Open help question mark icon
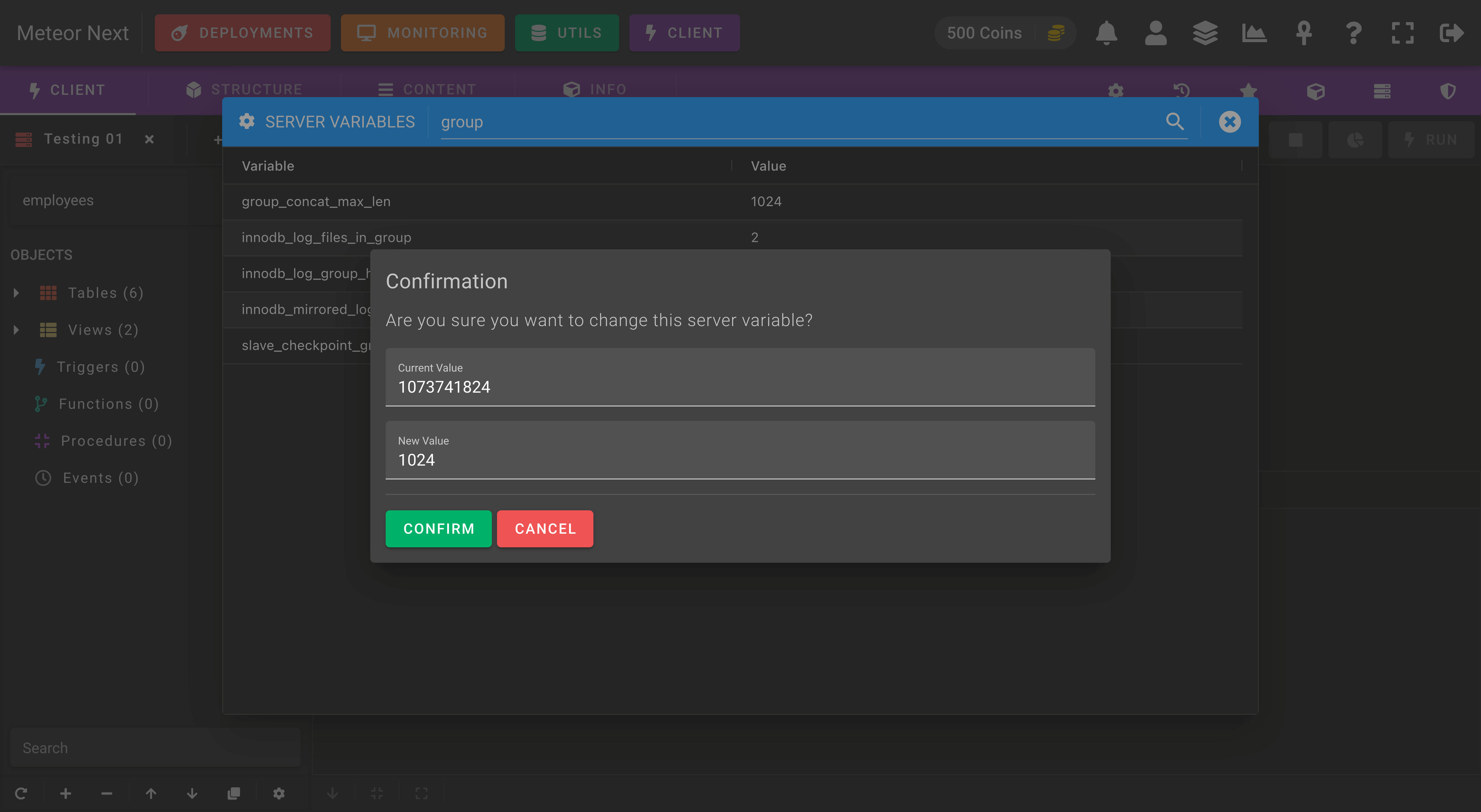This screenshot has height=812, width=1481. (x=1353, y=33)
